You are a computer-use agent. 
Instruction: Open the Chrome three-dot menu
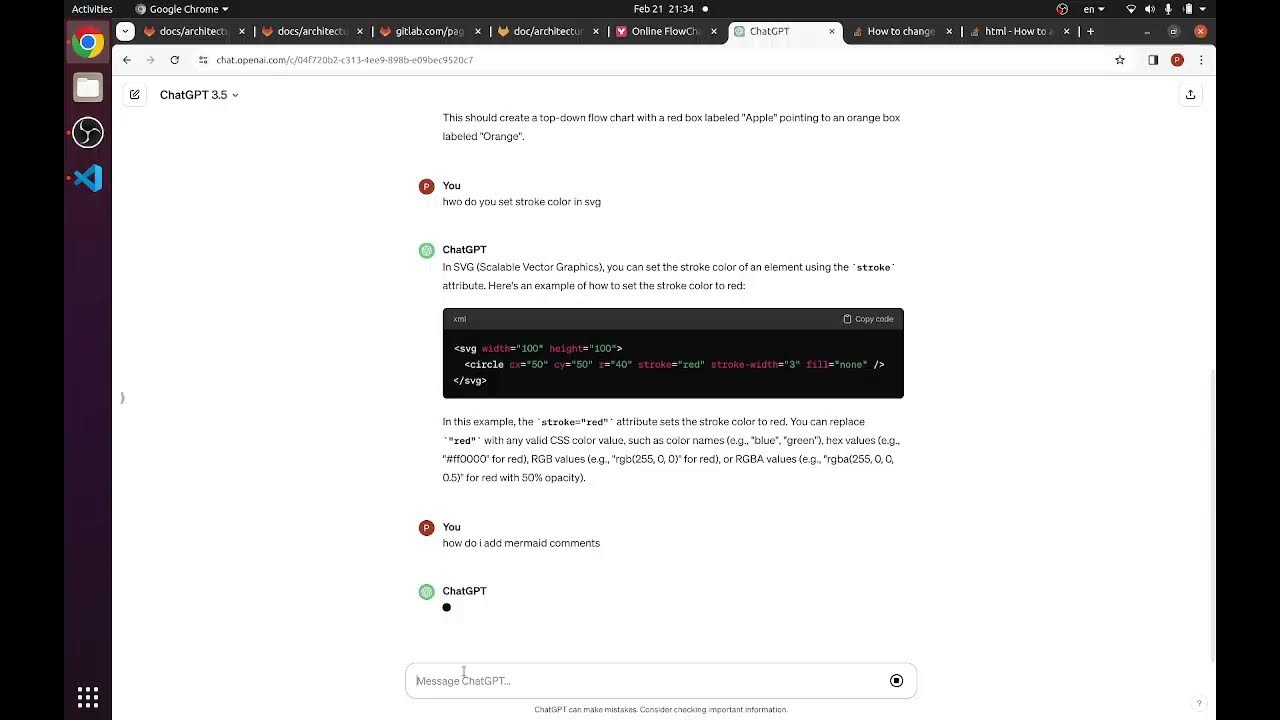coord(1201,60)
